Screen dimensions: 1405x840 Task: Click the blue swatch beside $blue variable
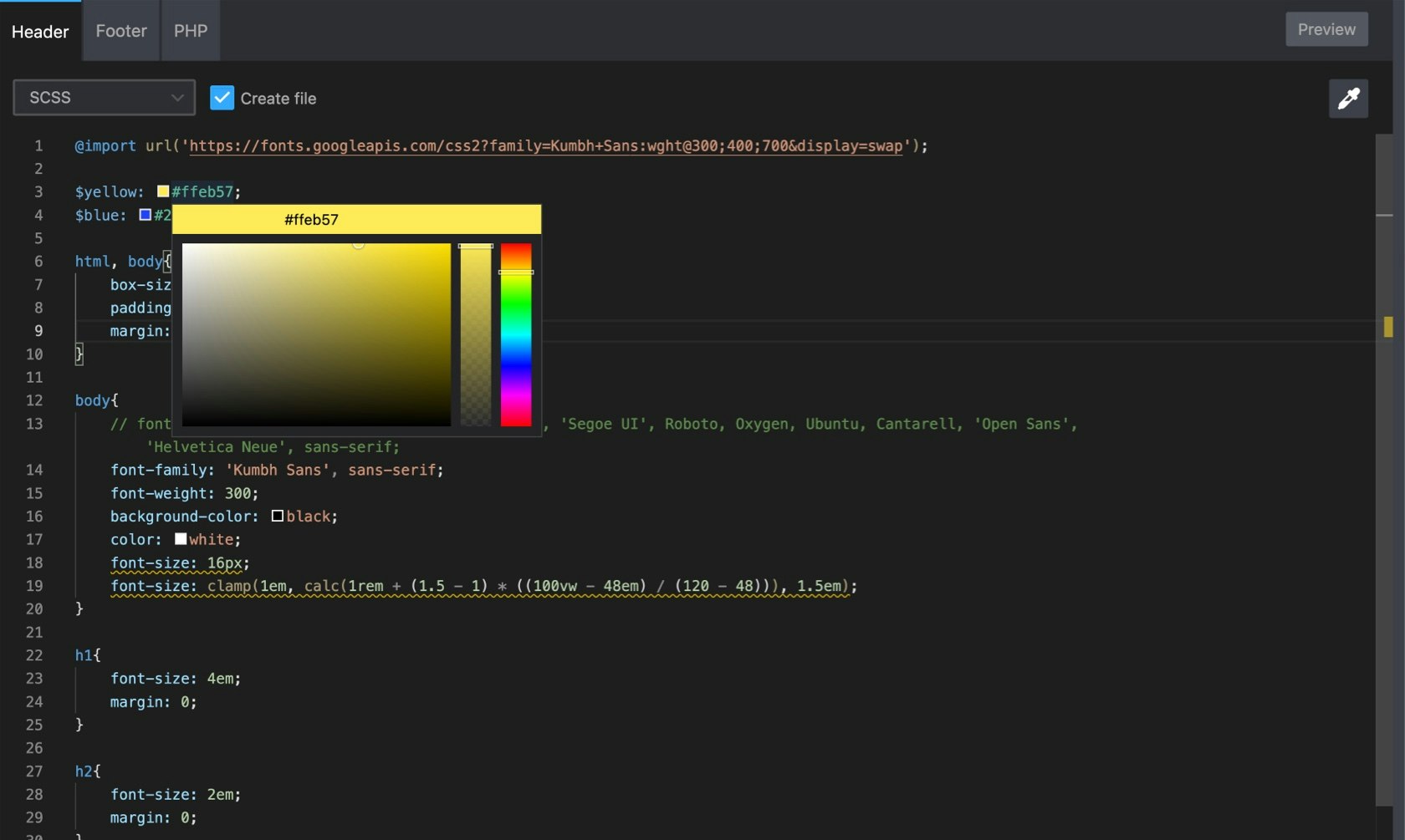(145, 215)
